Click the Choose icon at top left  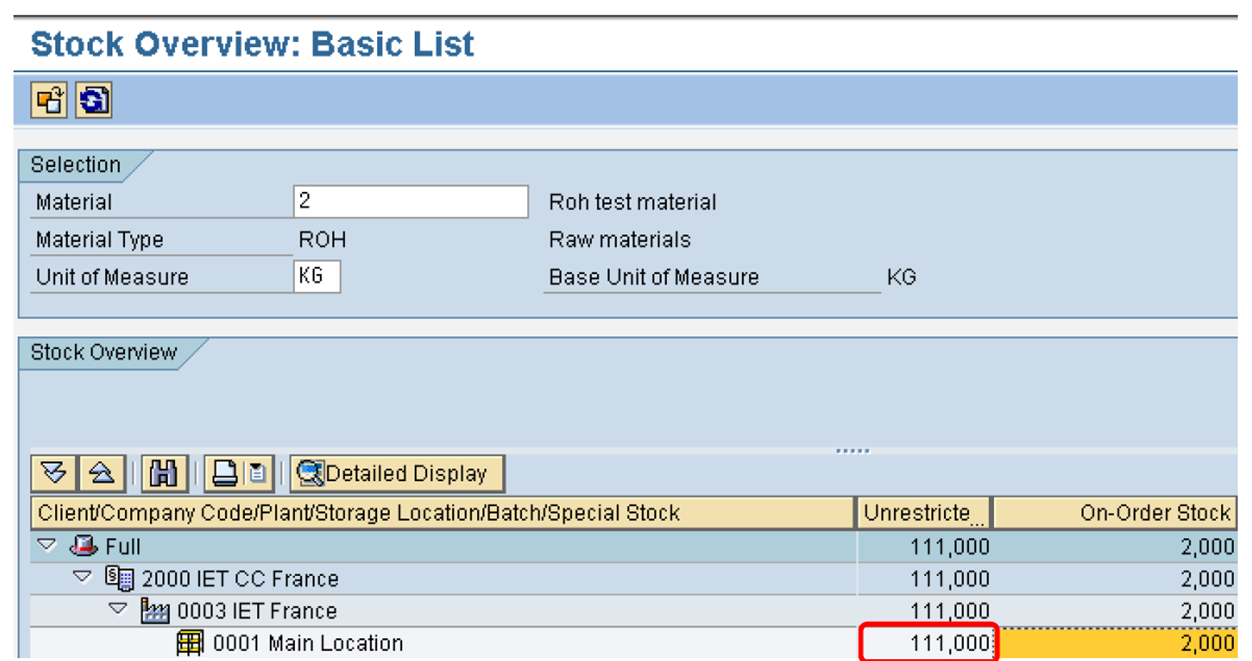point(47,100)
